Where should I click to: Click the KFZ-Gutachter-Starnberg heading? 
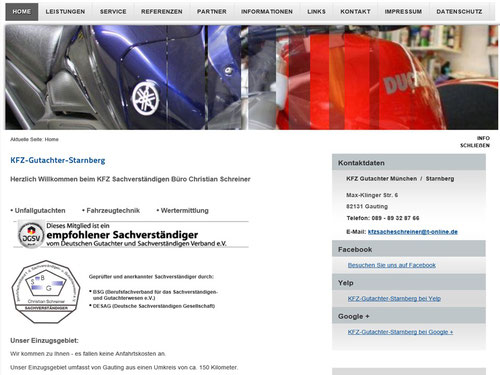(x=58, y=160)
